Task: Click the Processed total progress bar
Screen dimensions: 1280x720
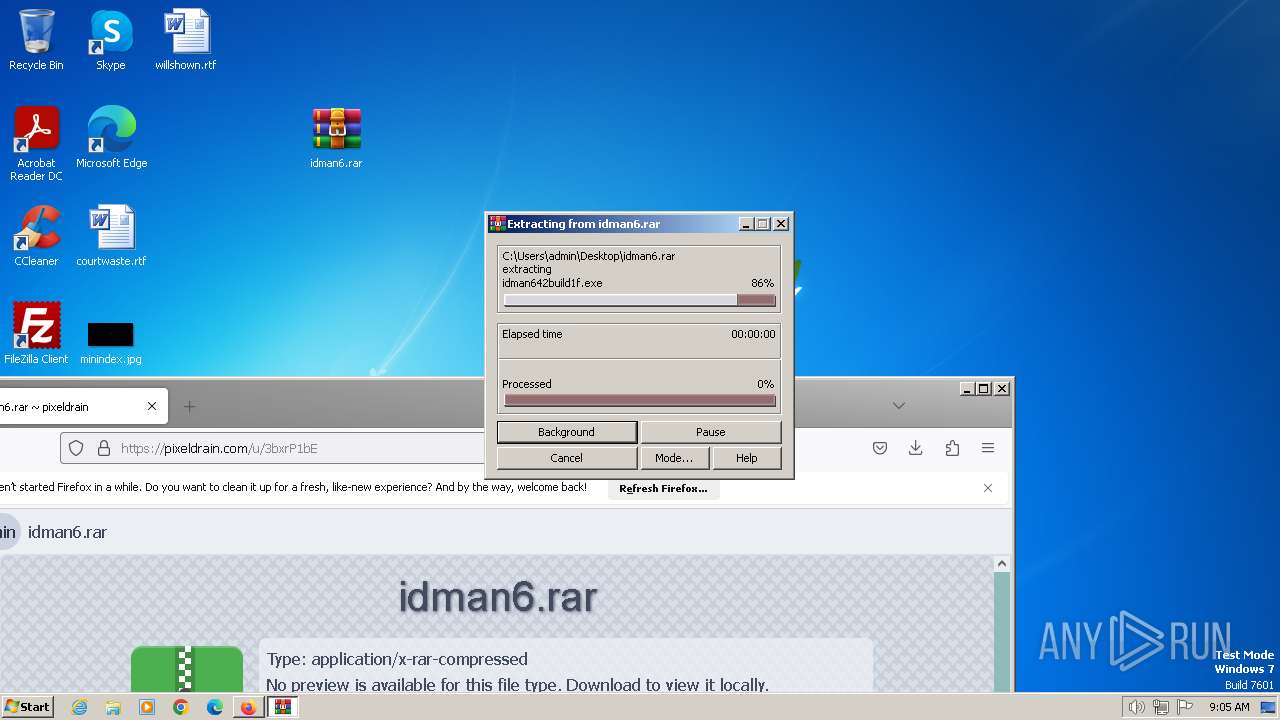Action: [640, 400]
